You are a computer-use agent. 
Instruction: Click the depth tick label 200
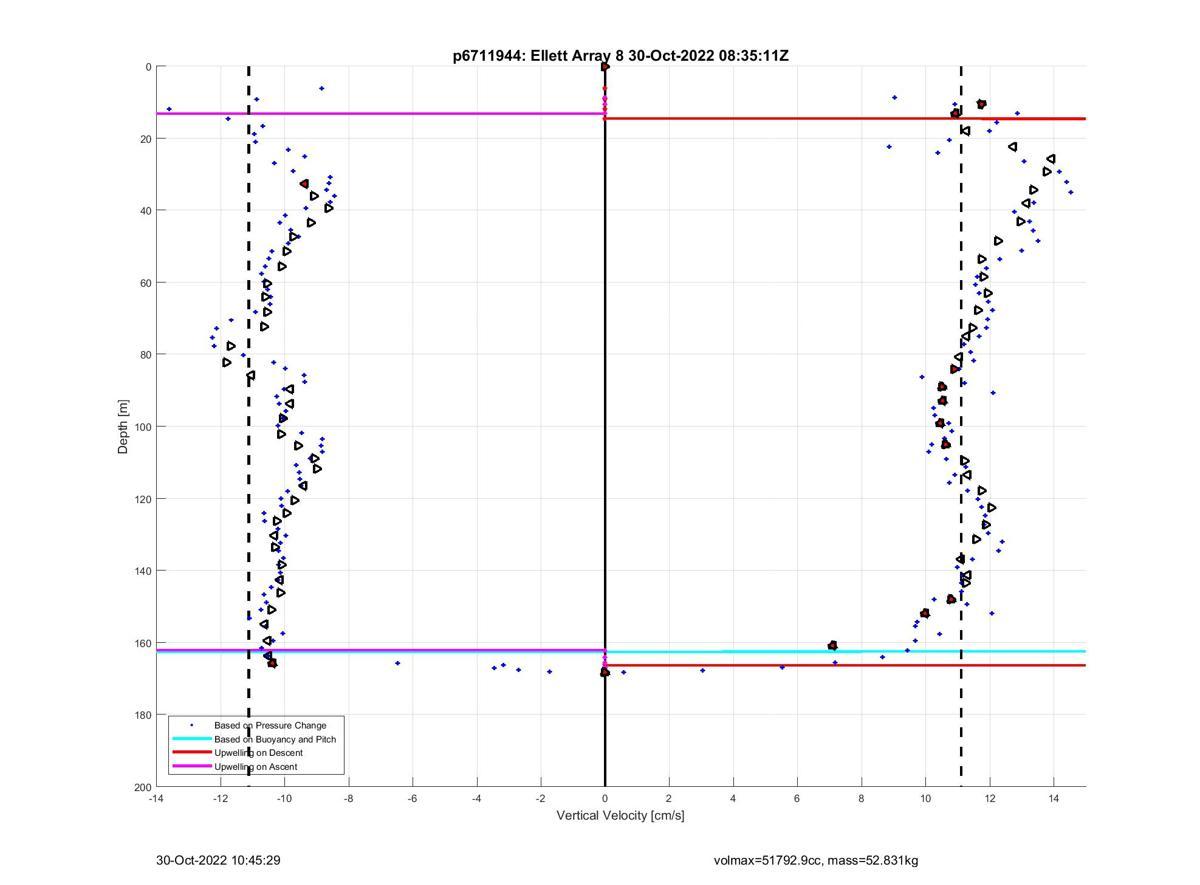pyautogui.click(x=142, y=787)
